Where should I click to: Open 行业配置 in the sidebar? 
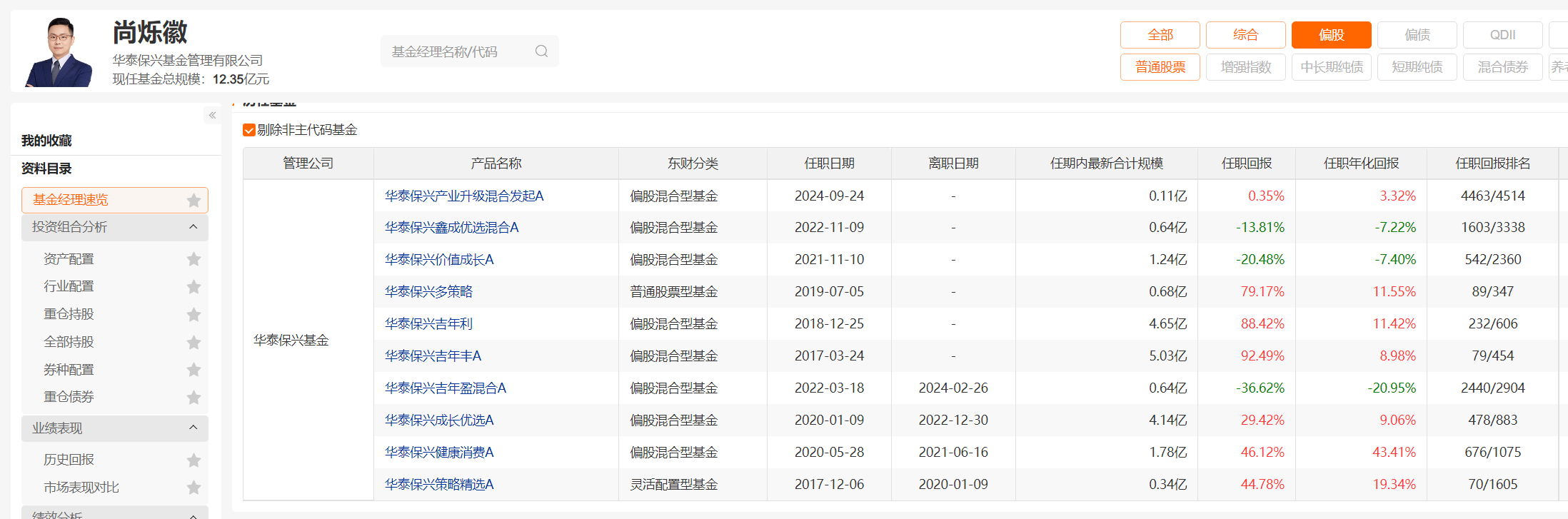[69, 286]
